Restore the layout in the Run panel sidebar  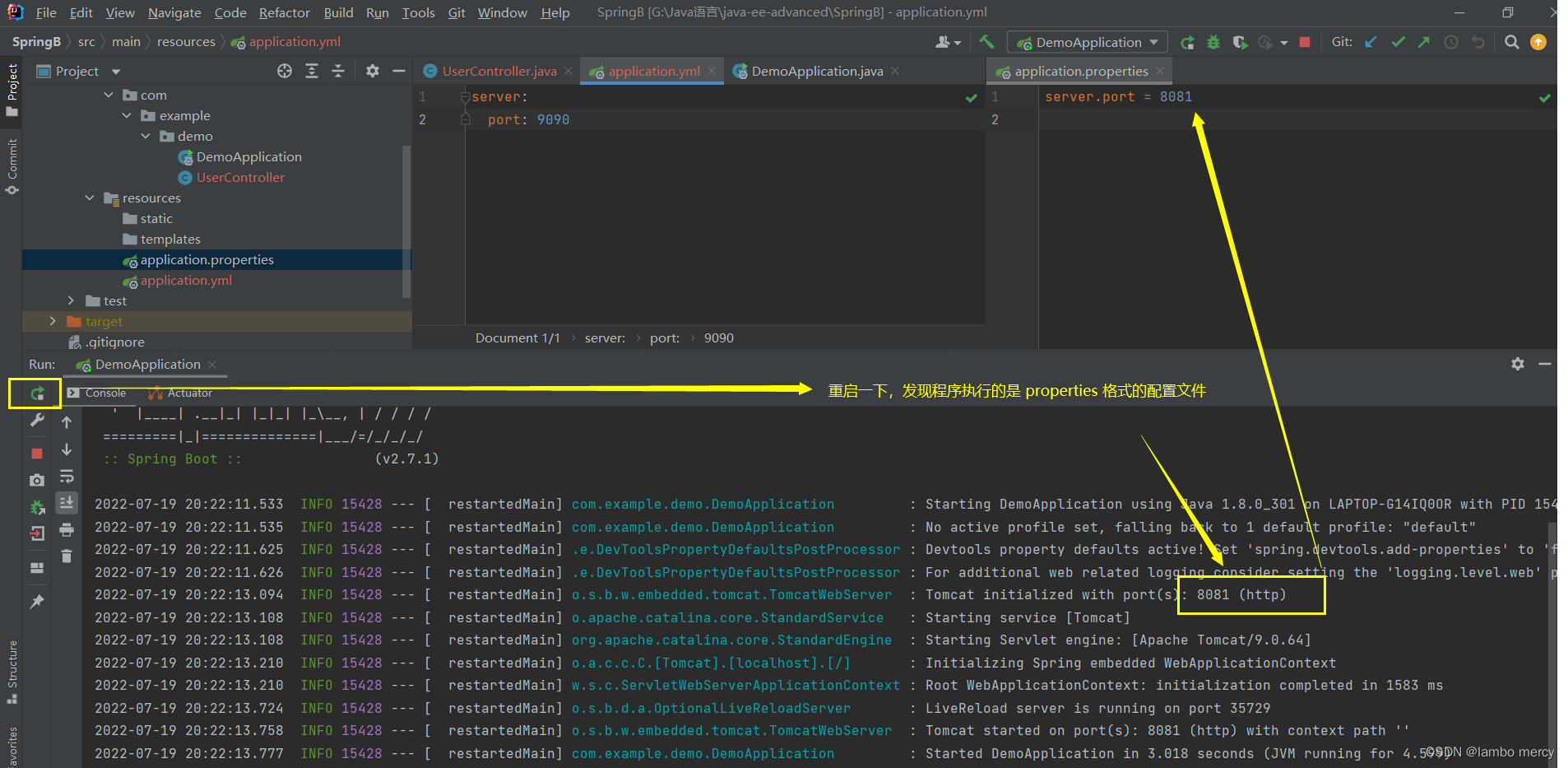coord(37,568)
